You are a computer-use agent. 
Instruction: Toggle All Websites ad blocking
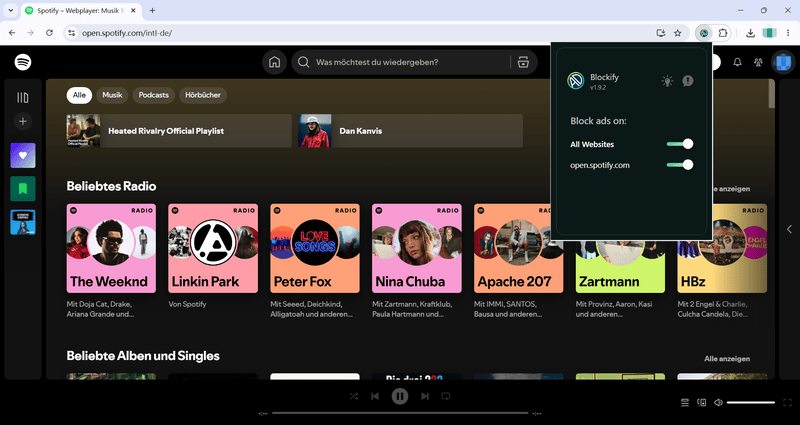[x=680, y=144]
